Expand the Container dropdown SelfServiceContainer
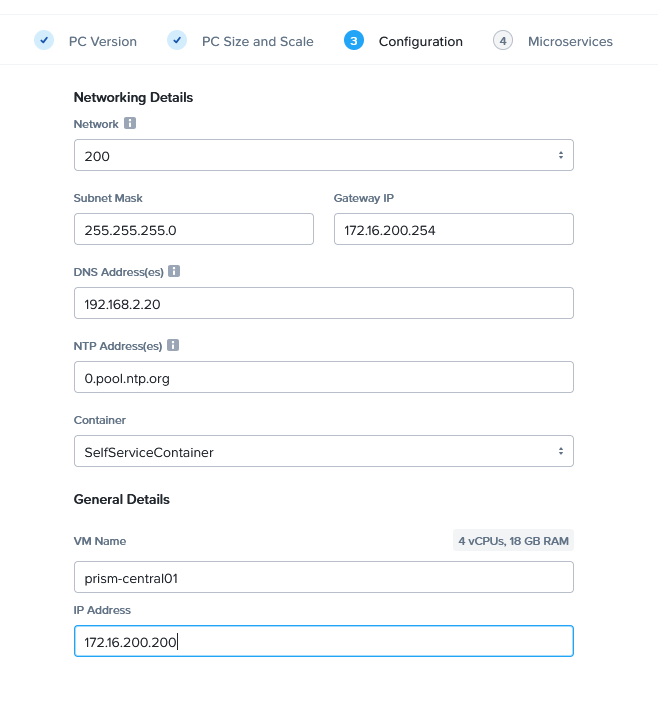The height and width of the screenshot is (705, 658). click(x=323, y=451)
